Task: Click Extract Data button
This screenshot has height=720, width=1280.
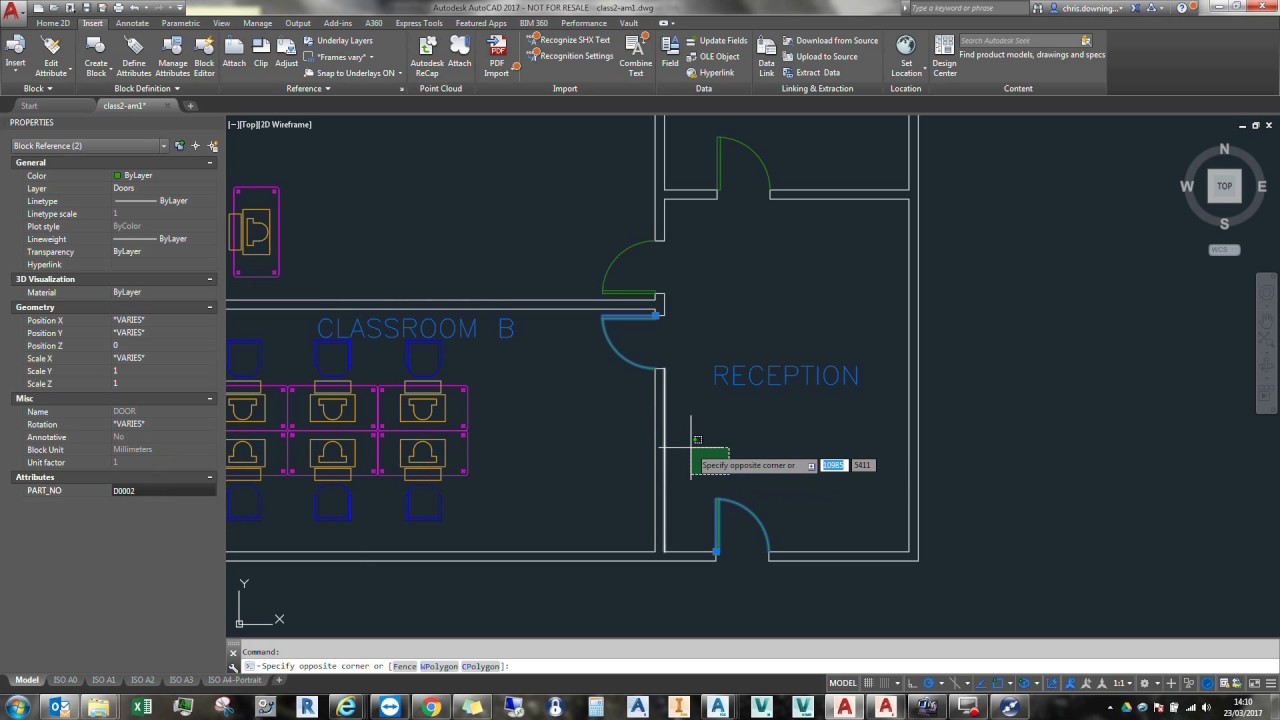Action: point(810,73)
